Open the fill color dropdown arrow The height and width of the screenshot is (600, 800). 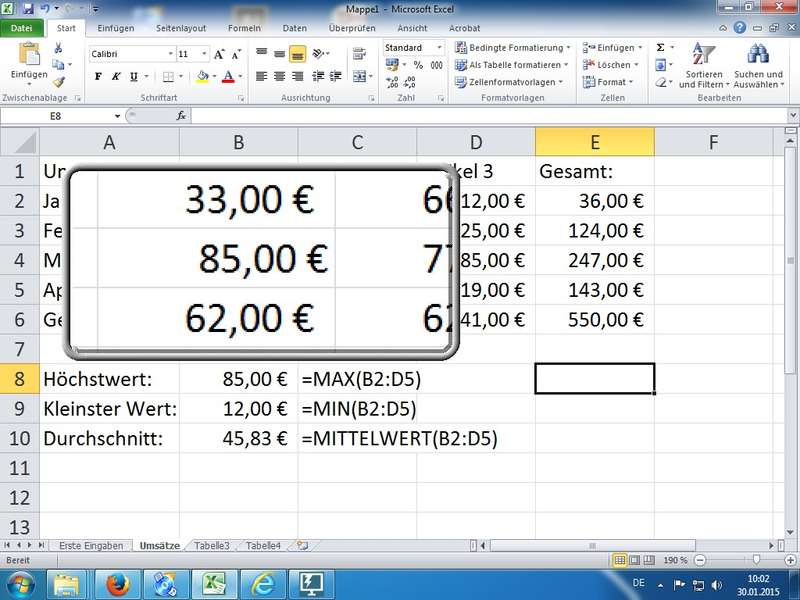(214, 77)
